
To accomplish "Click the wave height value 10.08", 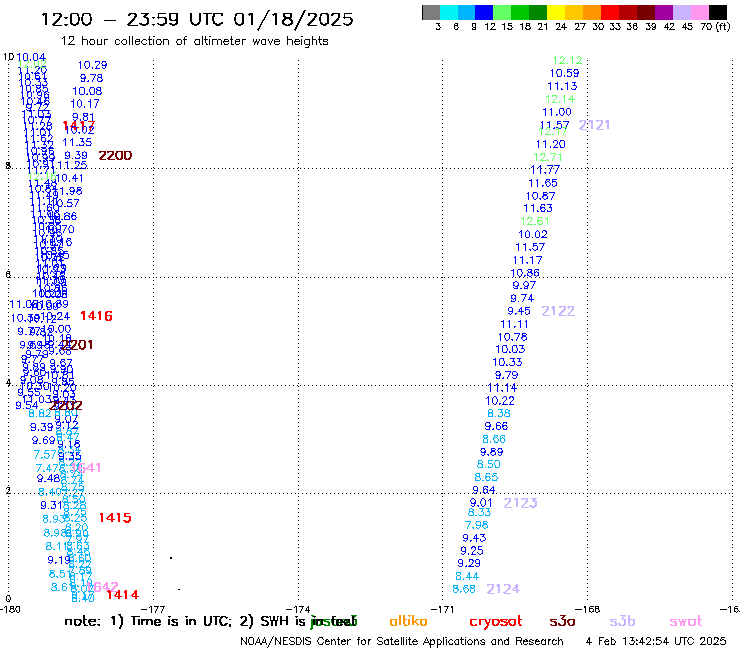I will (87, 91).
